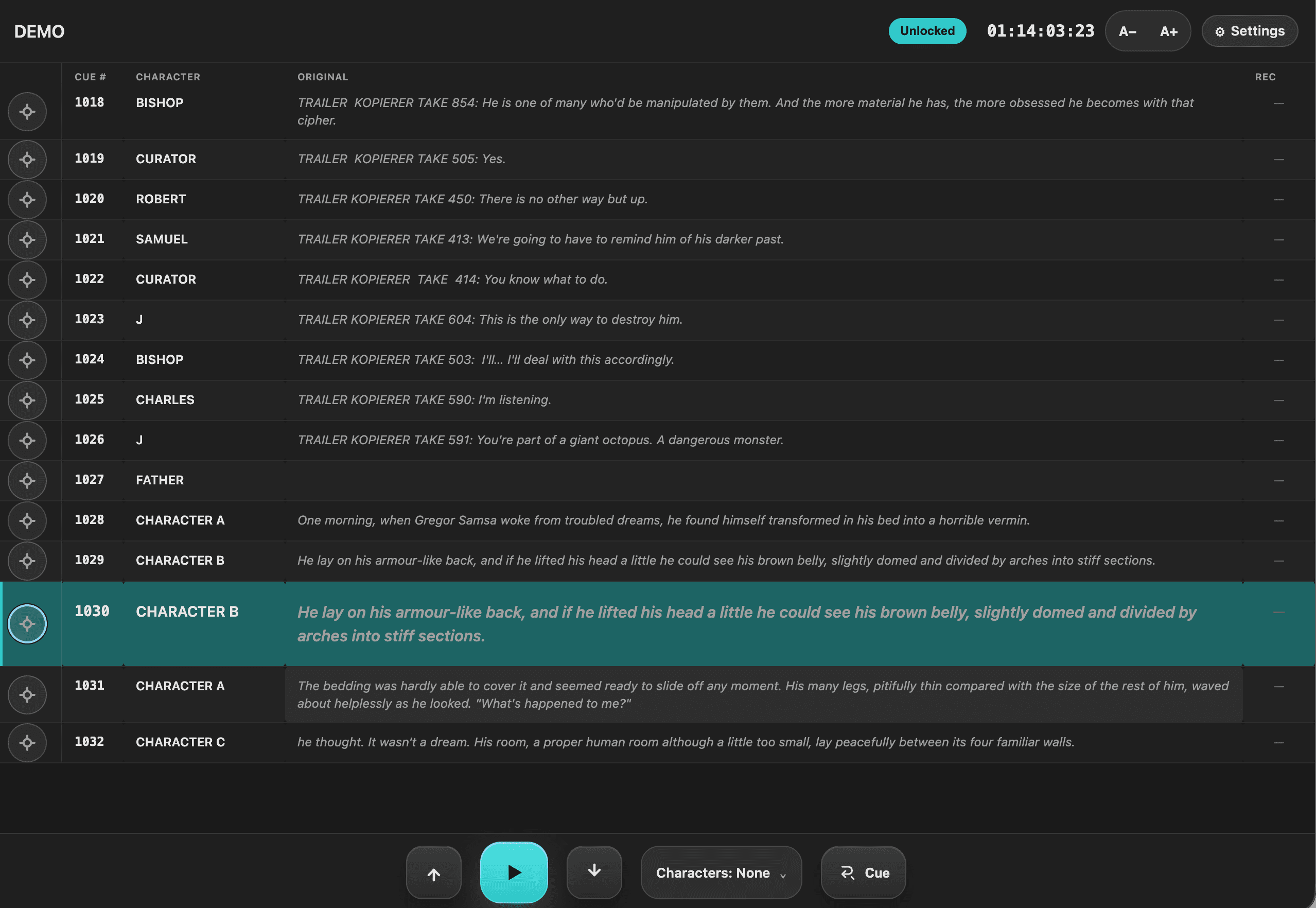This screenshot has width=1316, height=908.
Task: Click the timecode 01:14:03:23
Action: [x=1040, y=31]
